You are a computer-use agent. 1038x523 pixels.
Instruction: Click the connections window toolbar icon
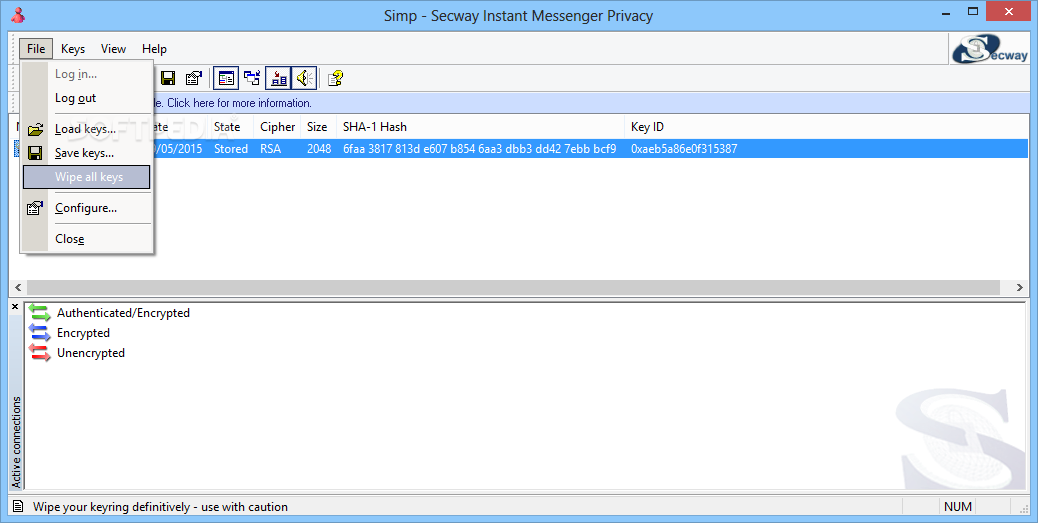pyautogui.click(x=252, y=79)
